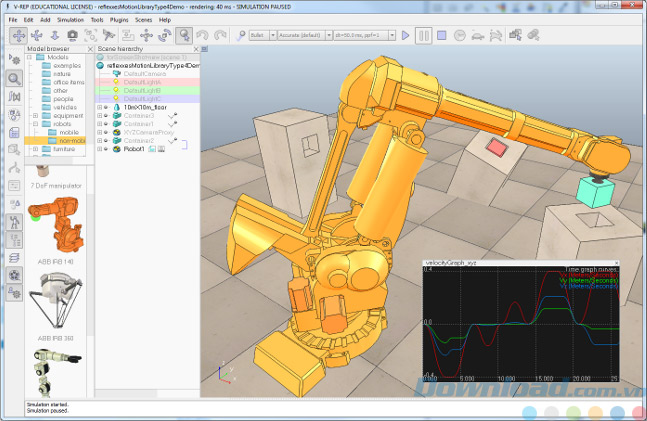Click the slow down simulation turtle icon
This screenshot has height=421, width=647.
(478, 36)
